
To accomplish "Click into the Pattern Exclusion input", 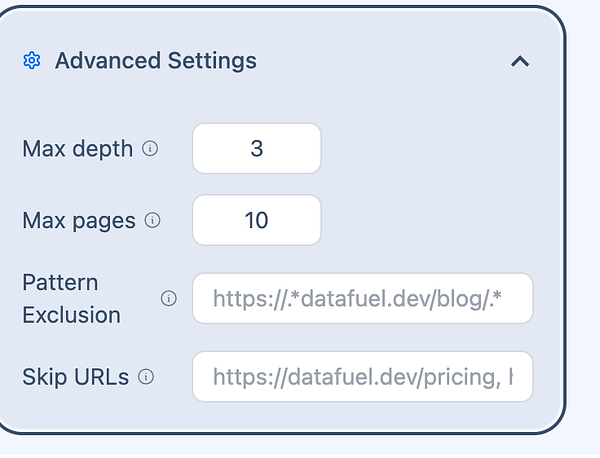I will pyautogui.click(x=362, y=298).
